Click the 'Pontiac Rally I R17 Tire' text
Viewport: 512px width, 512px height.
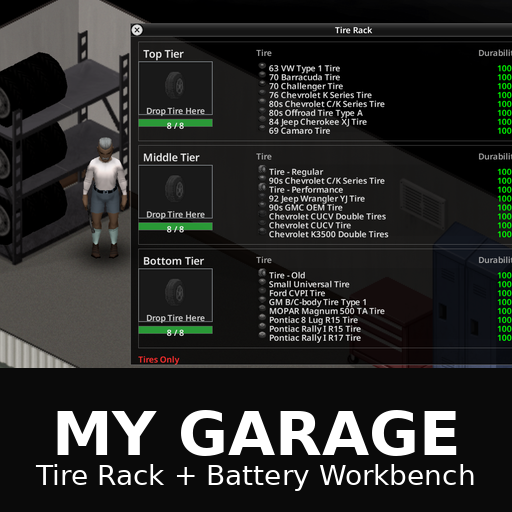(315, 338)
